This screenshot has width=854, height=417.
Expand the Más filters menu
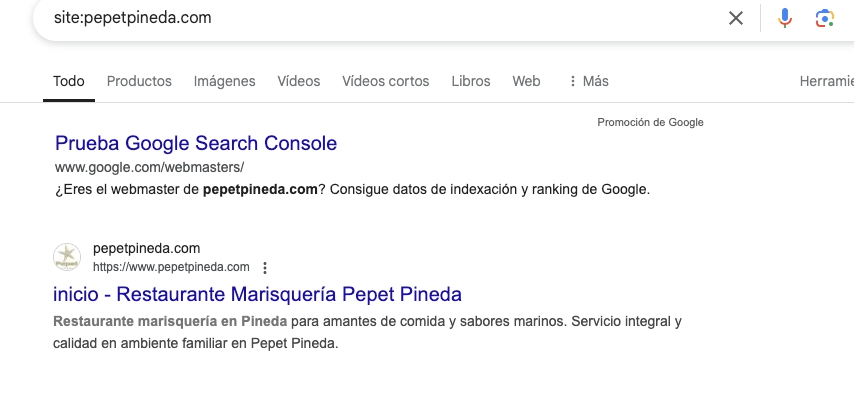coord(588,81)
